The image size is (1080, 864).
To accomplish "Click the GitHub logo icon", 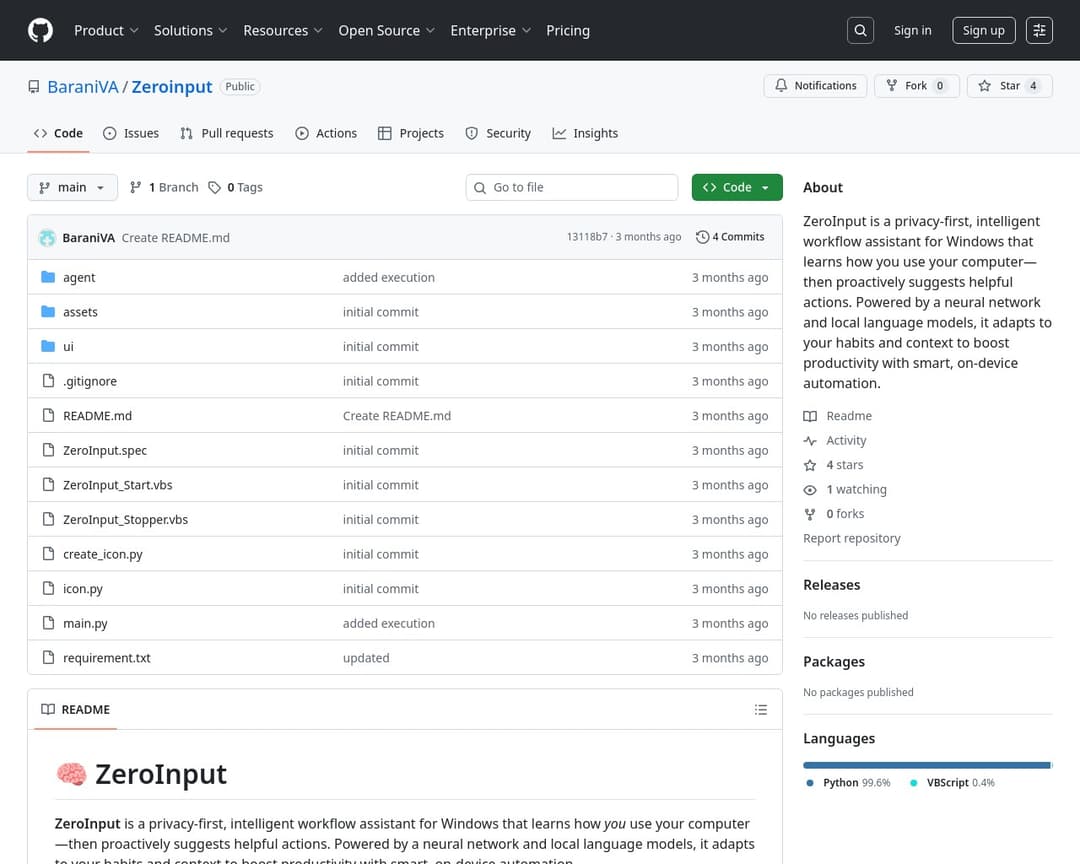I will tap(40, 30).
